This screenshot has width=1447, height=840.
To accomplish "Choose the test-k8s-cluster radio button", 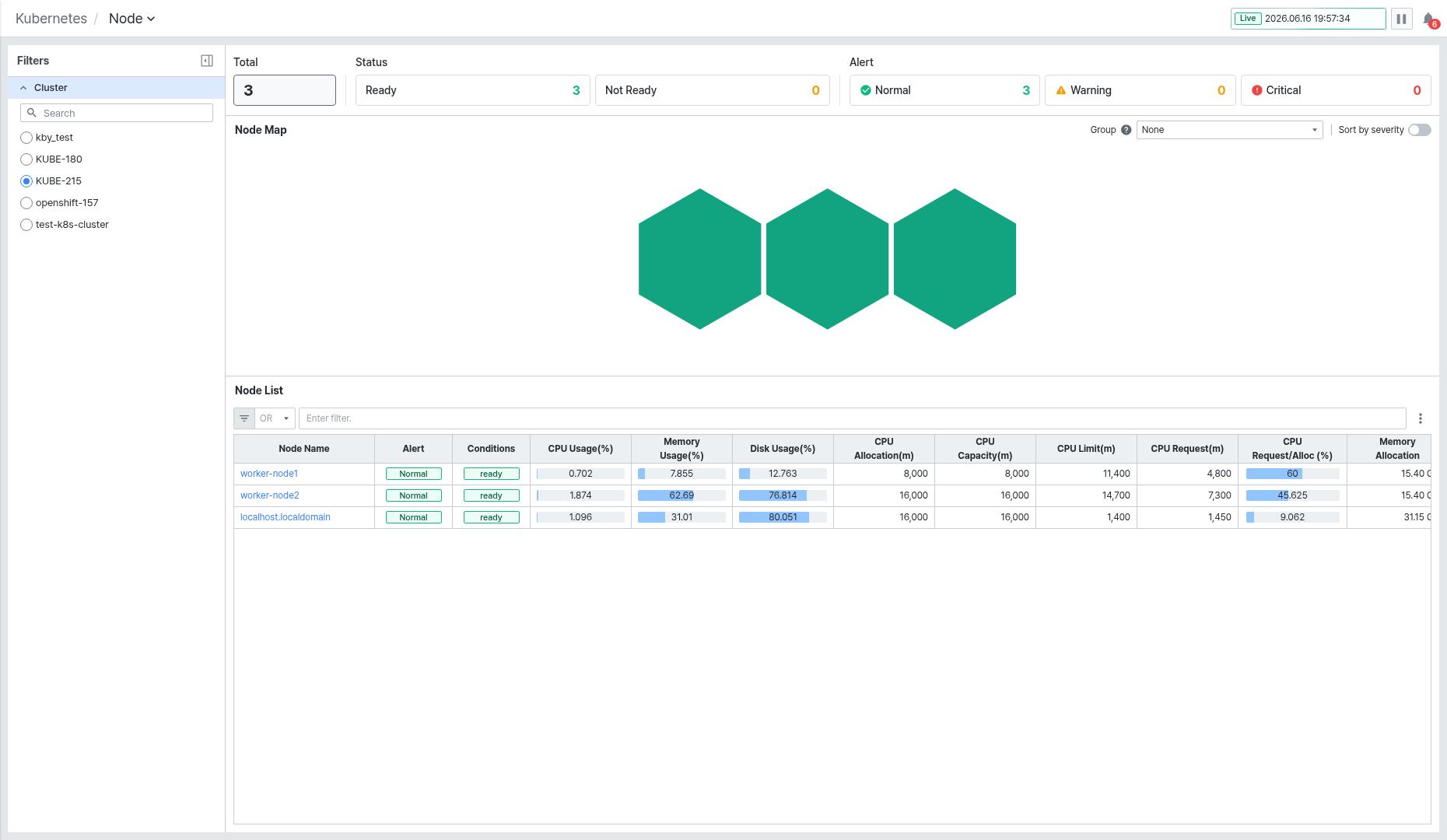I will tap(26, 225).
